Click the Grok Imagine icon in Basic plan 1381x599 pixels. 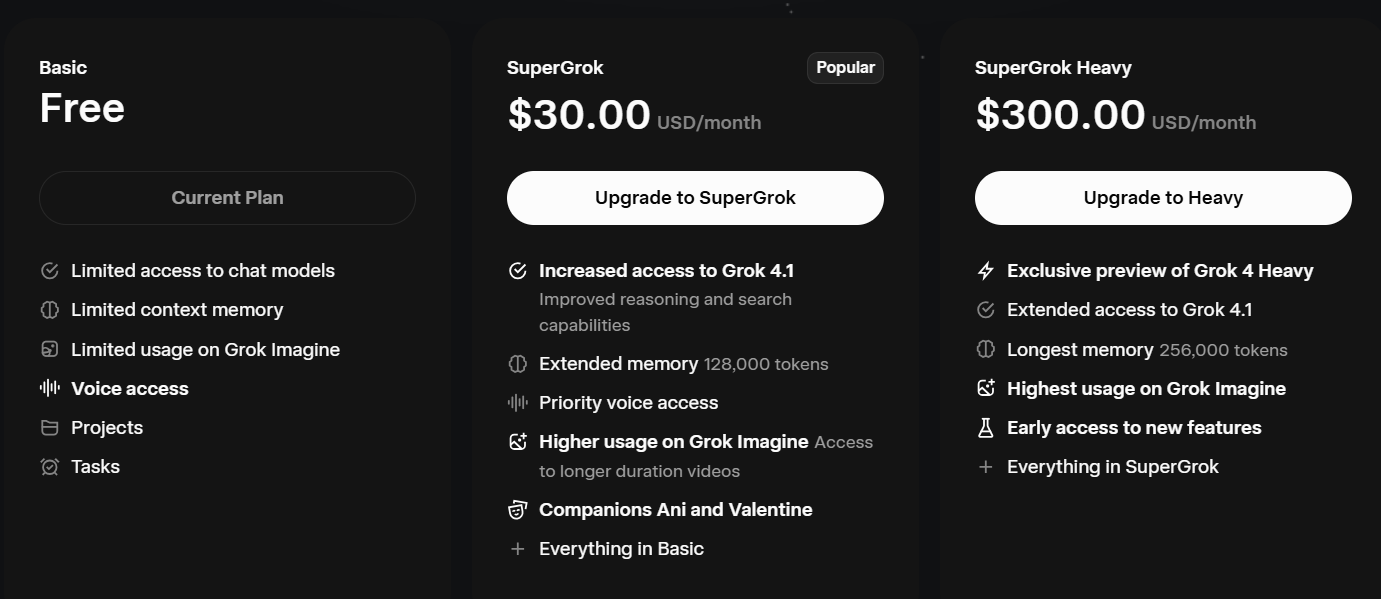[x=49, y=350]
